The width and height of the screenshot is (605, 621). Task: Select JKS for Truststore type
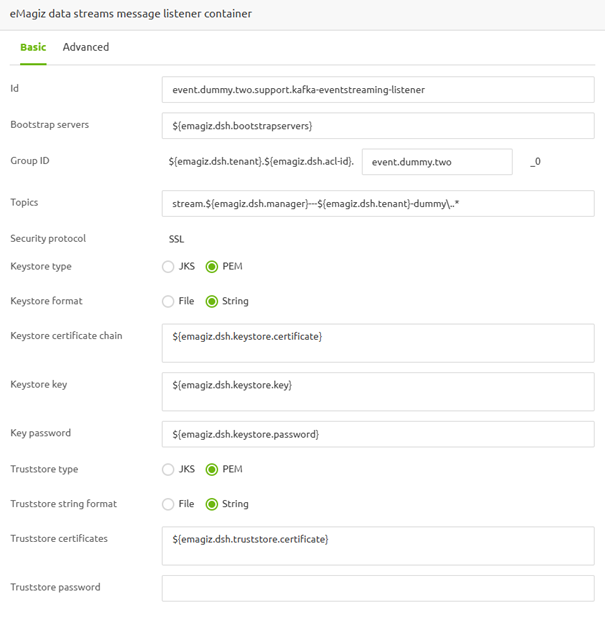(168, 469)
